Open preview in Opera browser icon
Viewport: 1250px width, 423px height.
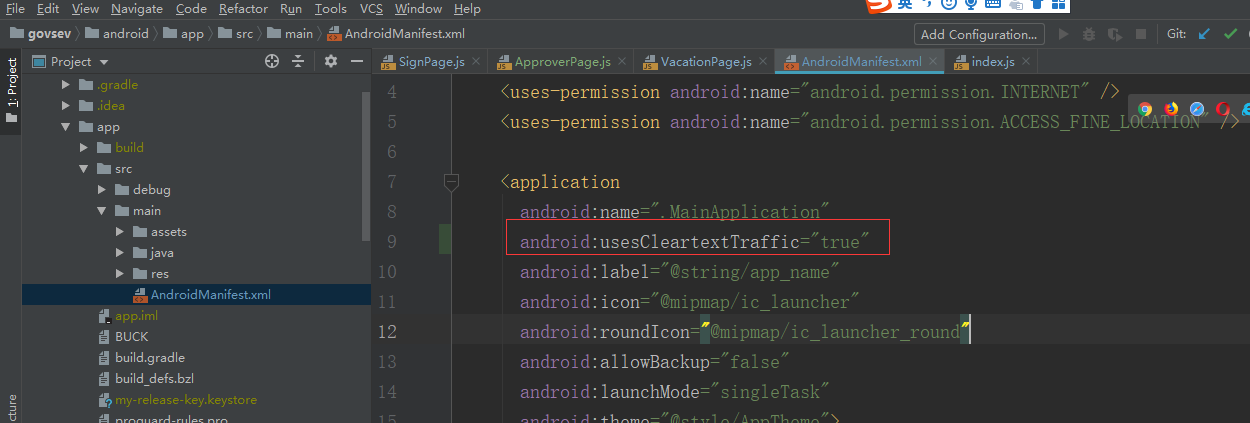[1222, 109]
